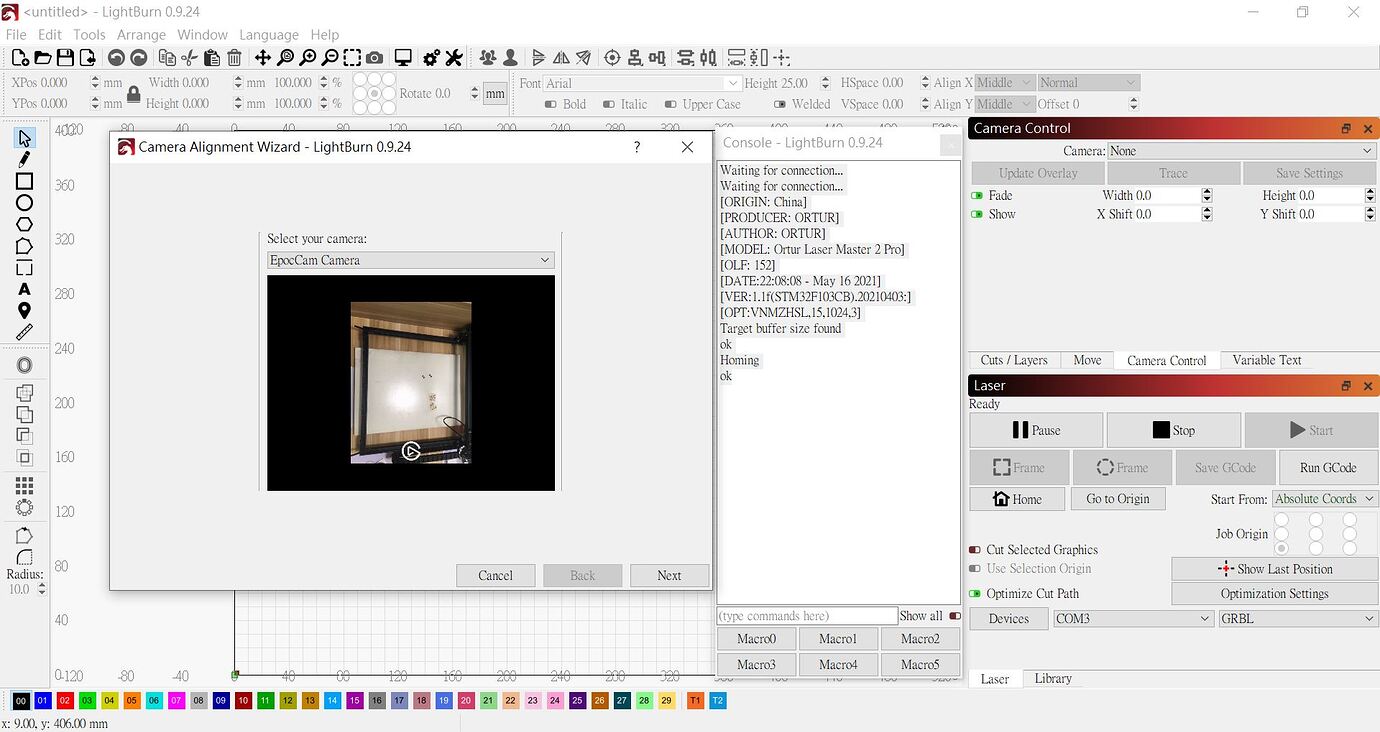Select the Polygon hexagon tool

(x=24, y=225)
